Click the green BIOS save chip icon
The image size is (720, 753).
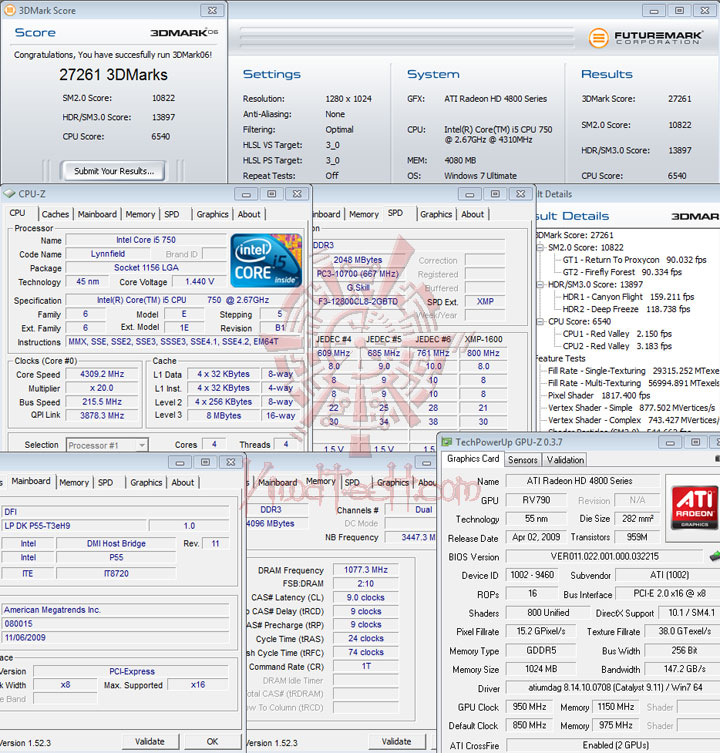click(x=715, y=556)
